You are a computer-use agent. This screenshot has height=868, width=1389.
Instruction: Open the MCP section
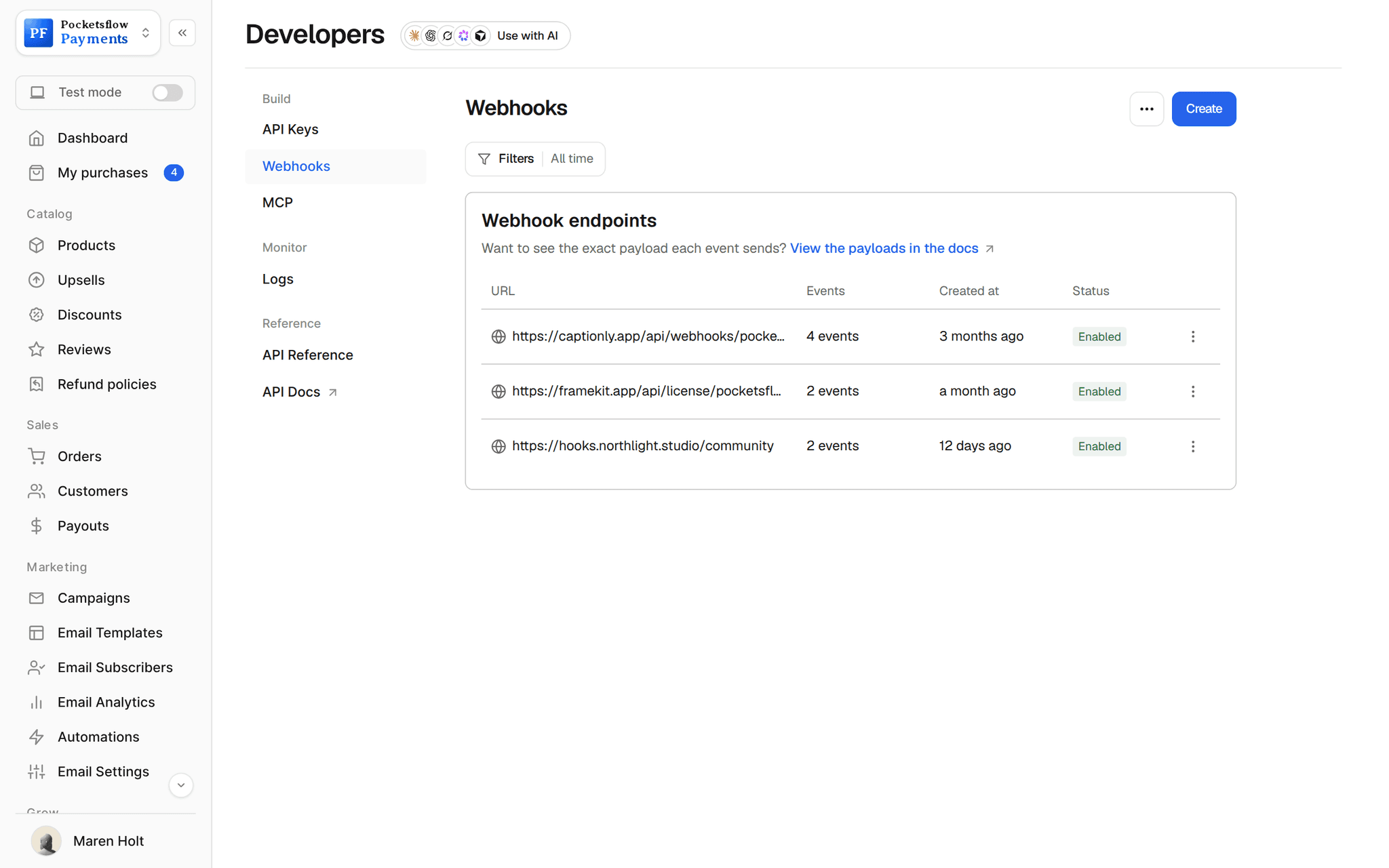[x=277, y=203]
